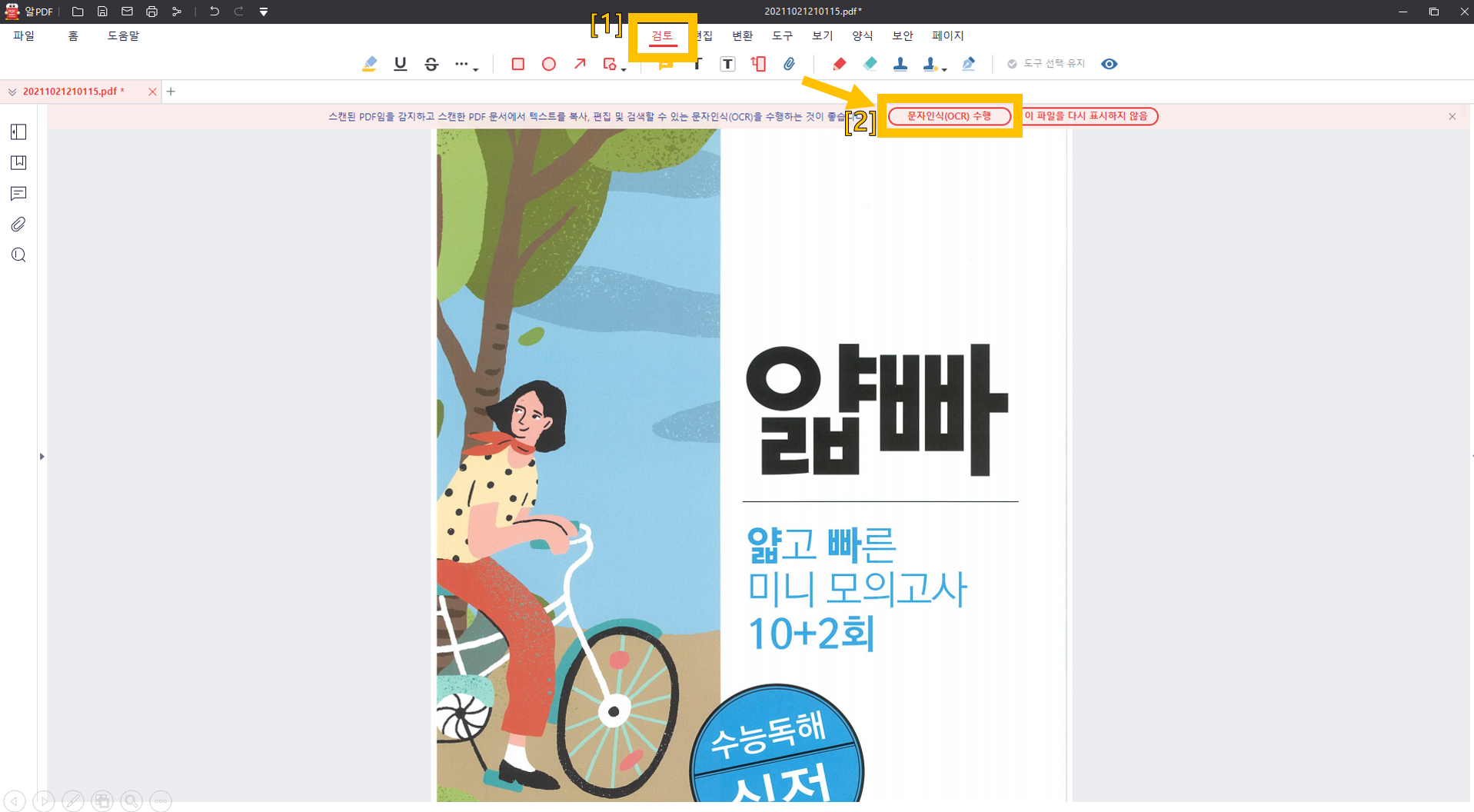Save the document using the floppy icon

pos(102,12)
